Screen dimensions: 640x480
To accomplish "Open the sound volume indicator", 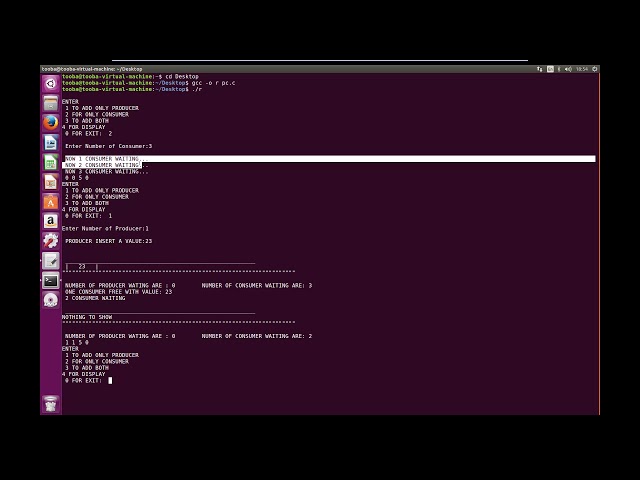I will point(568,69).
